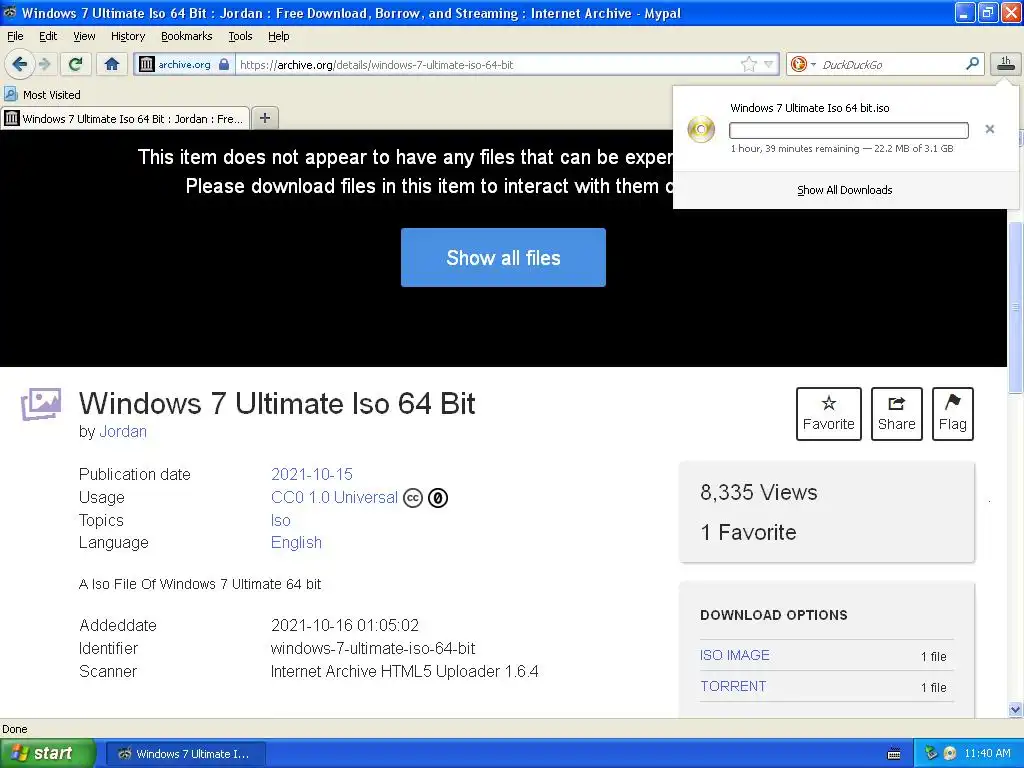Open the Home page button
This screenshot has height=768, width=1024.
(x=112, y=64)
